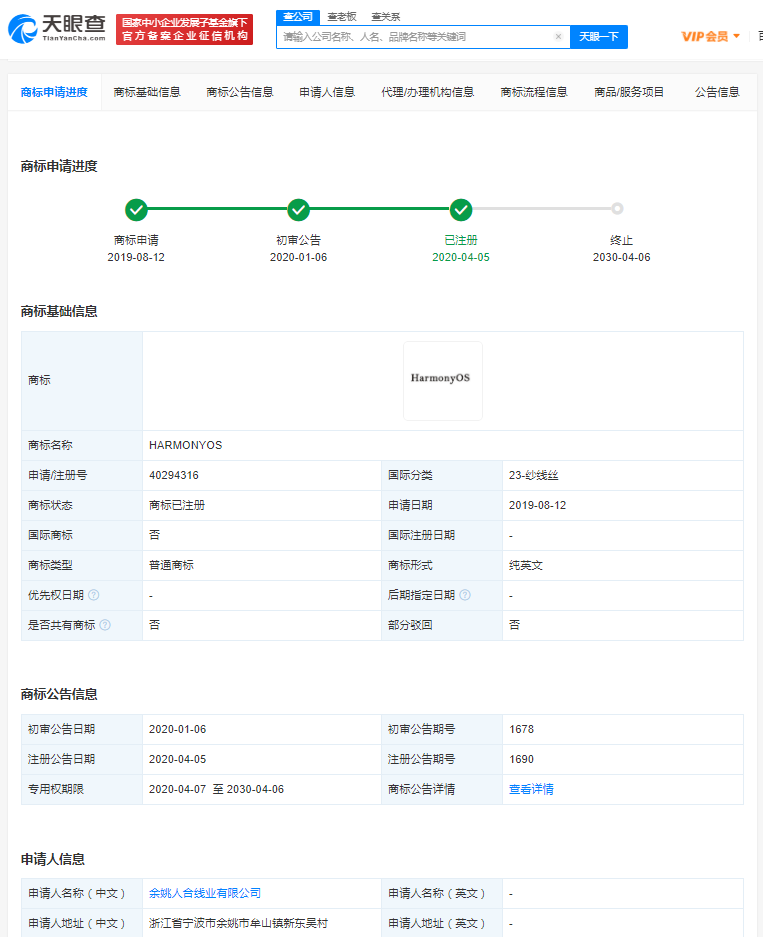Select application date 2019-08-12 in 申请日期 row

(537, 505)
